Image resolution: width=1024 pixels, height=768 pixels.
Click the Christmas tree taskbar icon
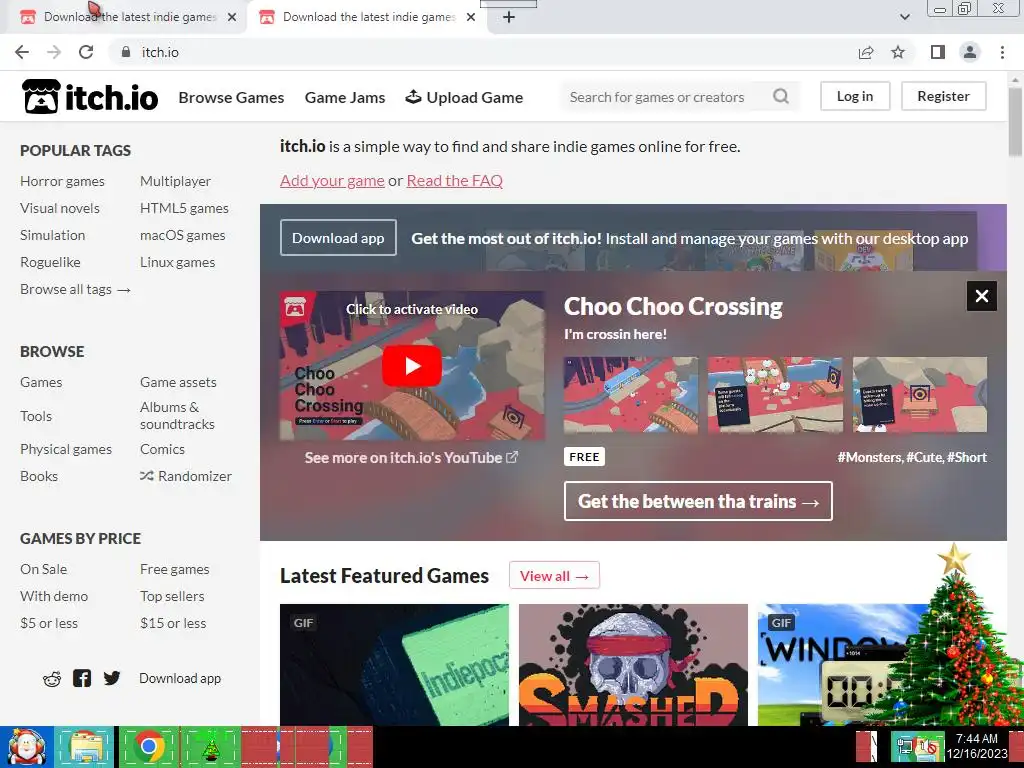point(210,746)
